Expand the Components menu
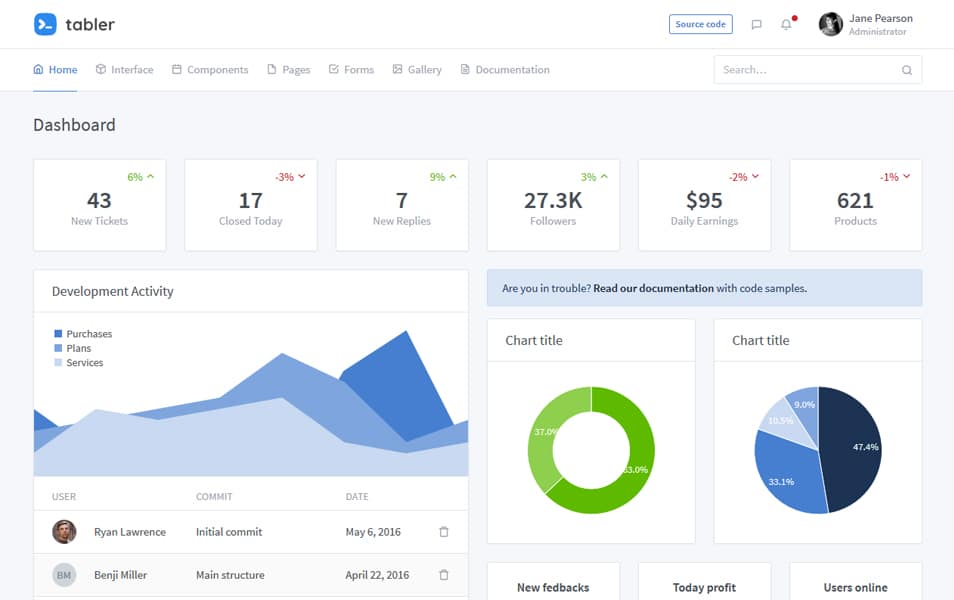Viewport: 954px width, 600px height. (210, 70)
